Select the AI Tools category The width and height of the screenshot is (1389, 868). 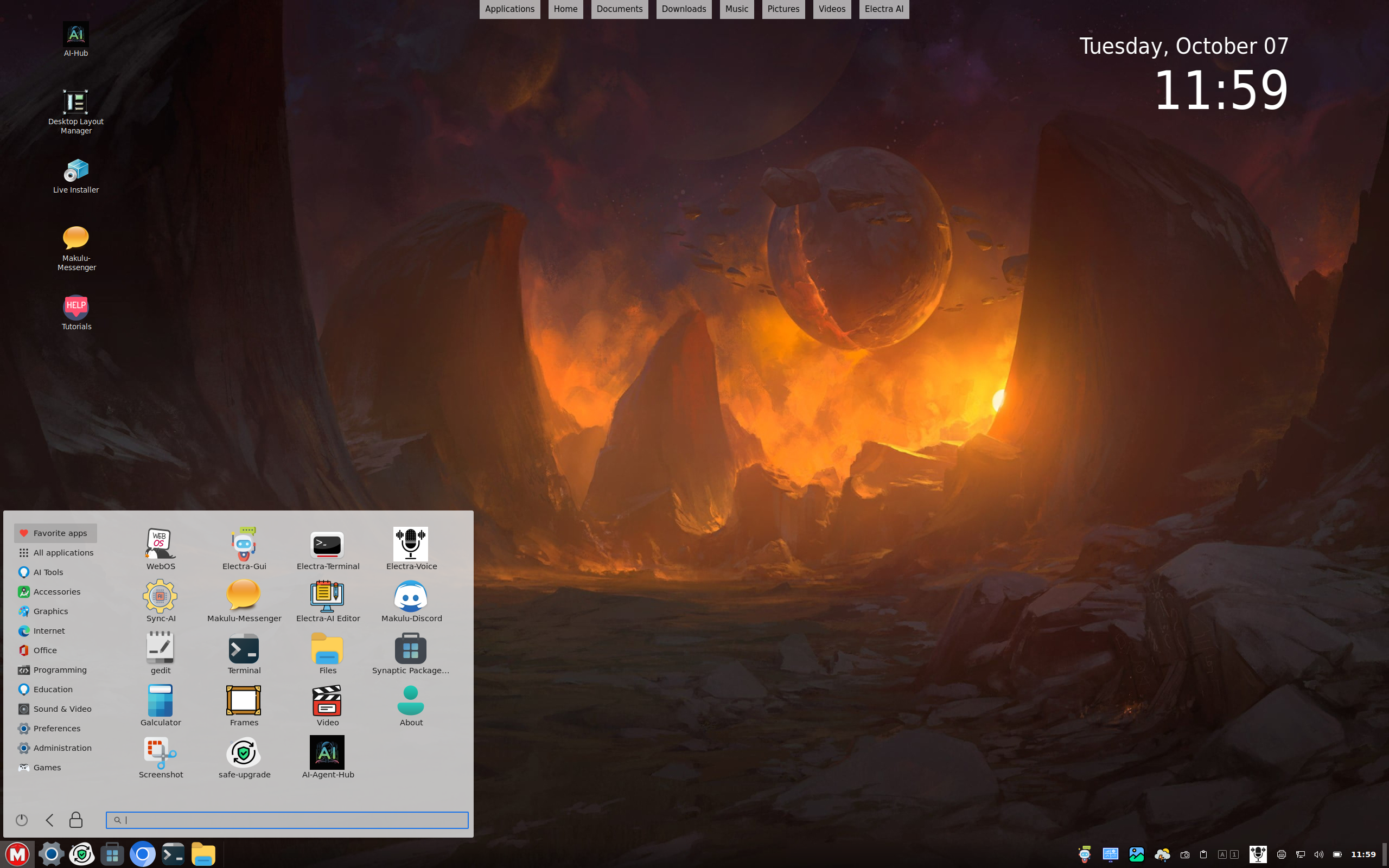56,572
